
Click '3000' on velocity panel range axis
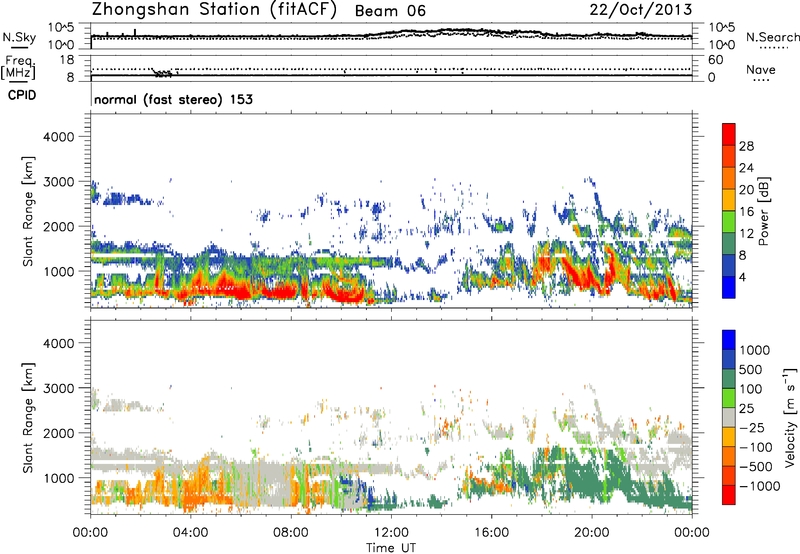59,388
